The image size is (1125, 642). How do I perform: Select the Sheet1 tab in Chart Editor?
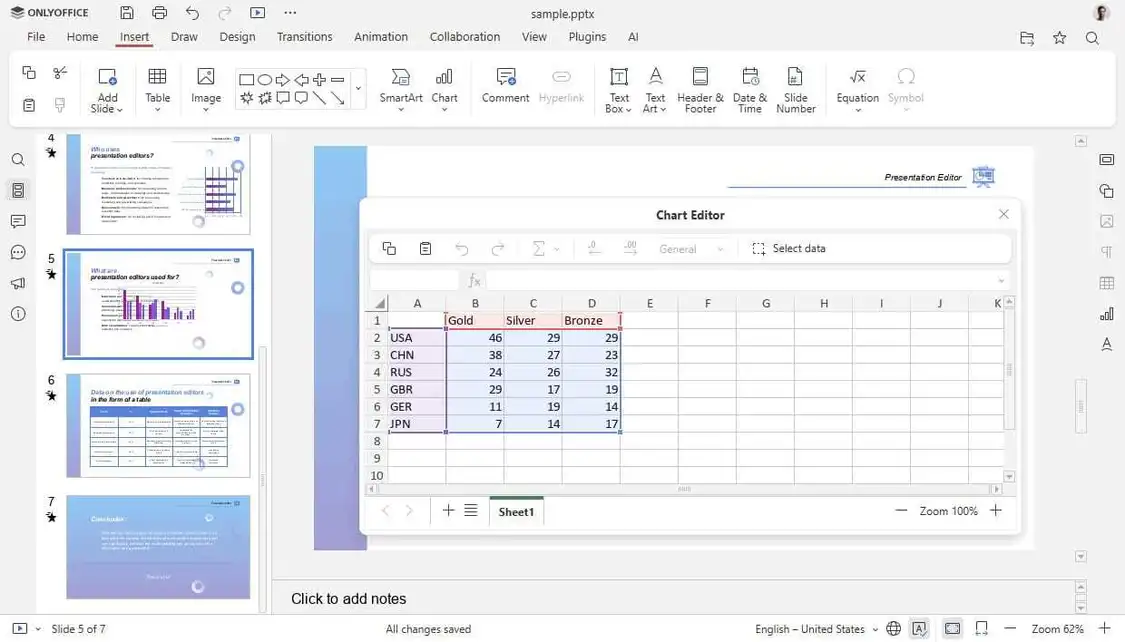(x=516, y=511)
